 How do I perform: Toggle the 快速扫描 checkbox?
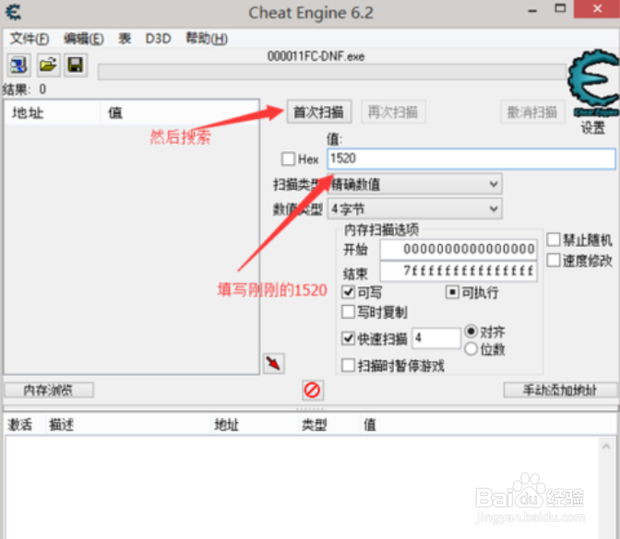348,339
